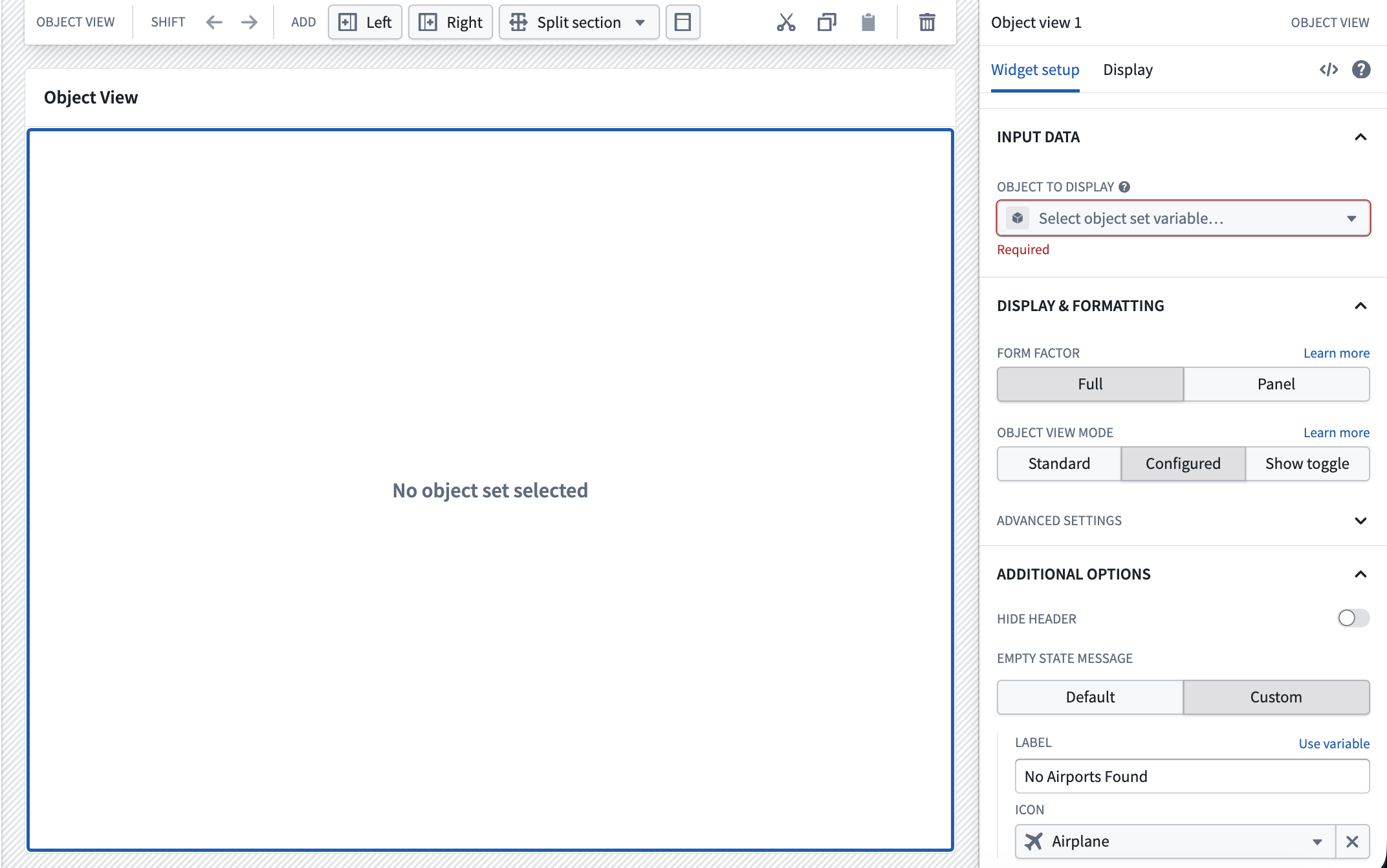Screen dimensions: 1387x868
Task: Select Panel form factor
Action: 1276,384
